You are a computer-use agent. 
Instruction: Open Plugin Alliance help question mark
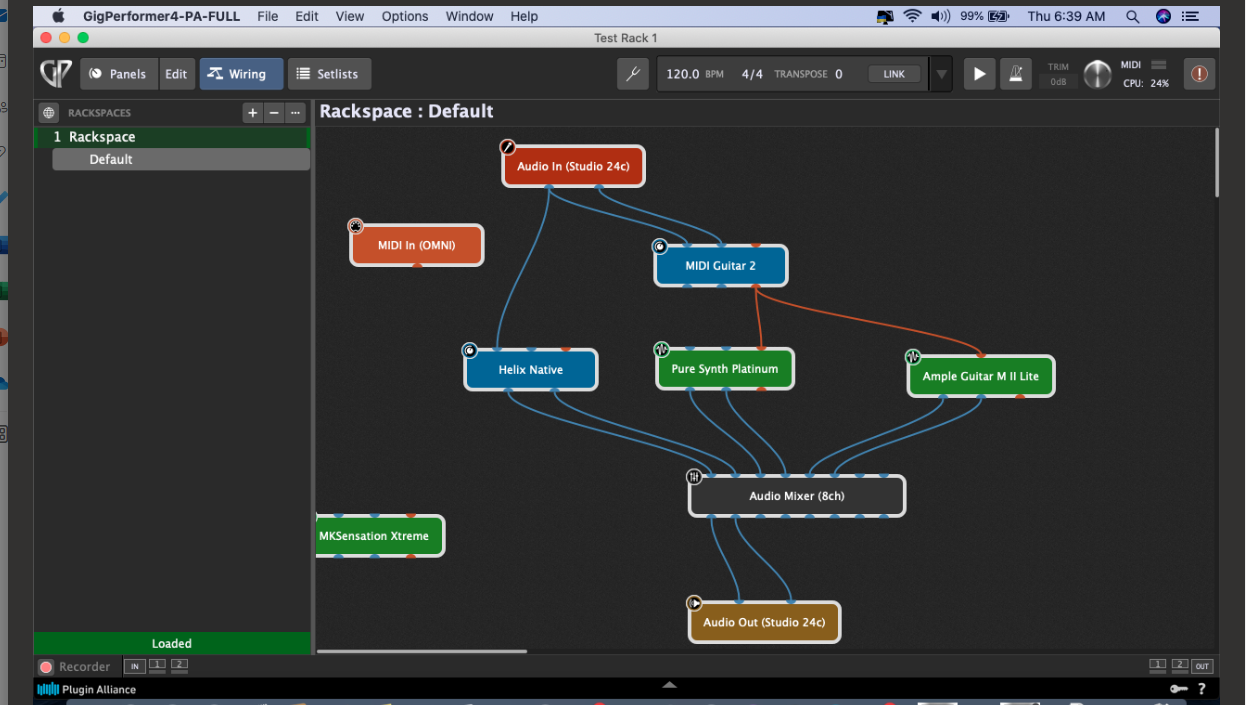[1202, 689]
